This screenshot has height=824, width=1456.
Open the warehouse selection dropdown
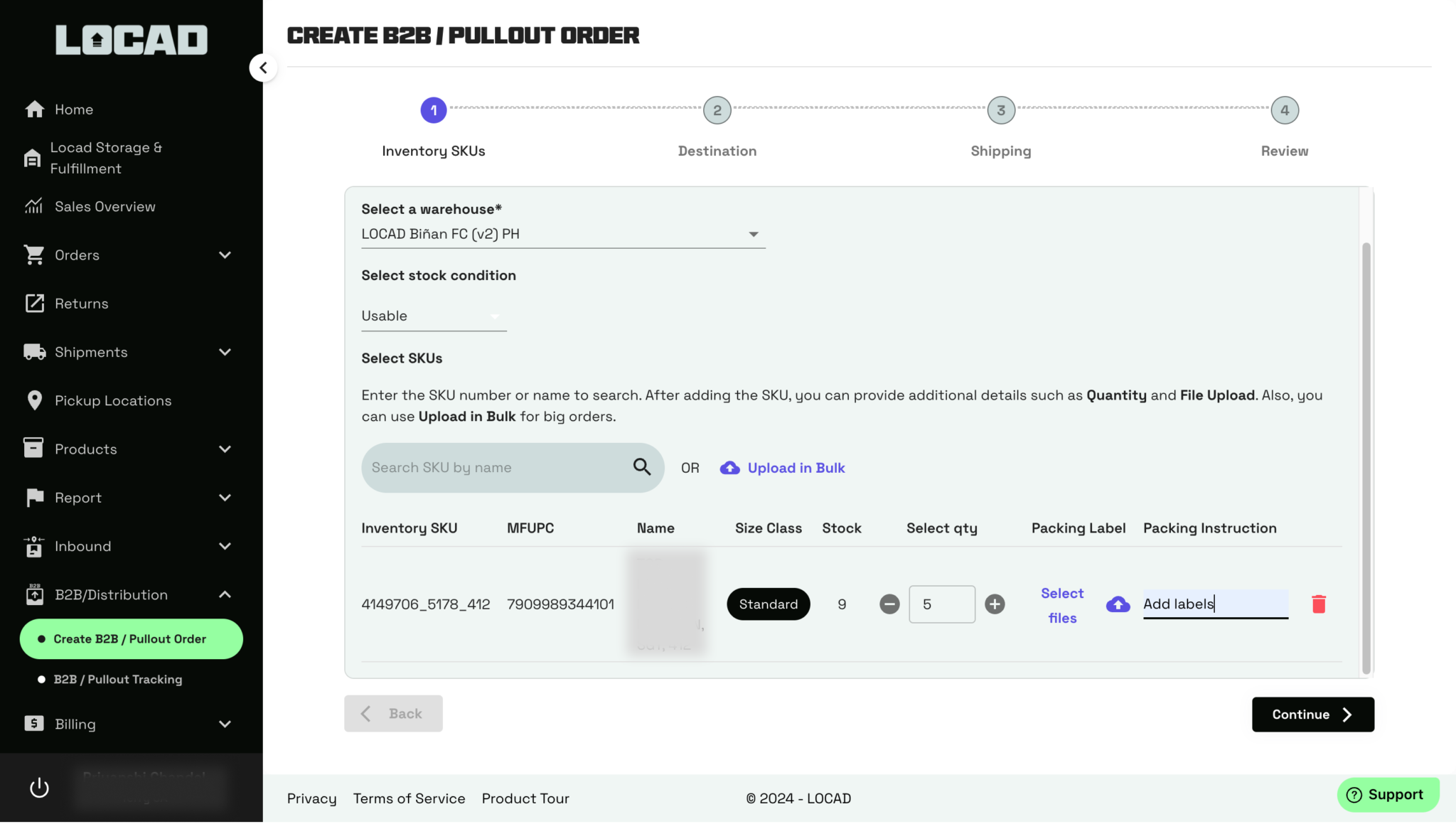pyautogui.click(x=562, y=234)
